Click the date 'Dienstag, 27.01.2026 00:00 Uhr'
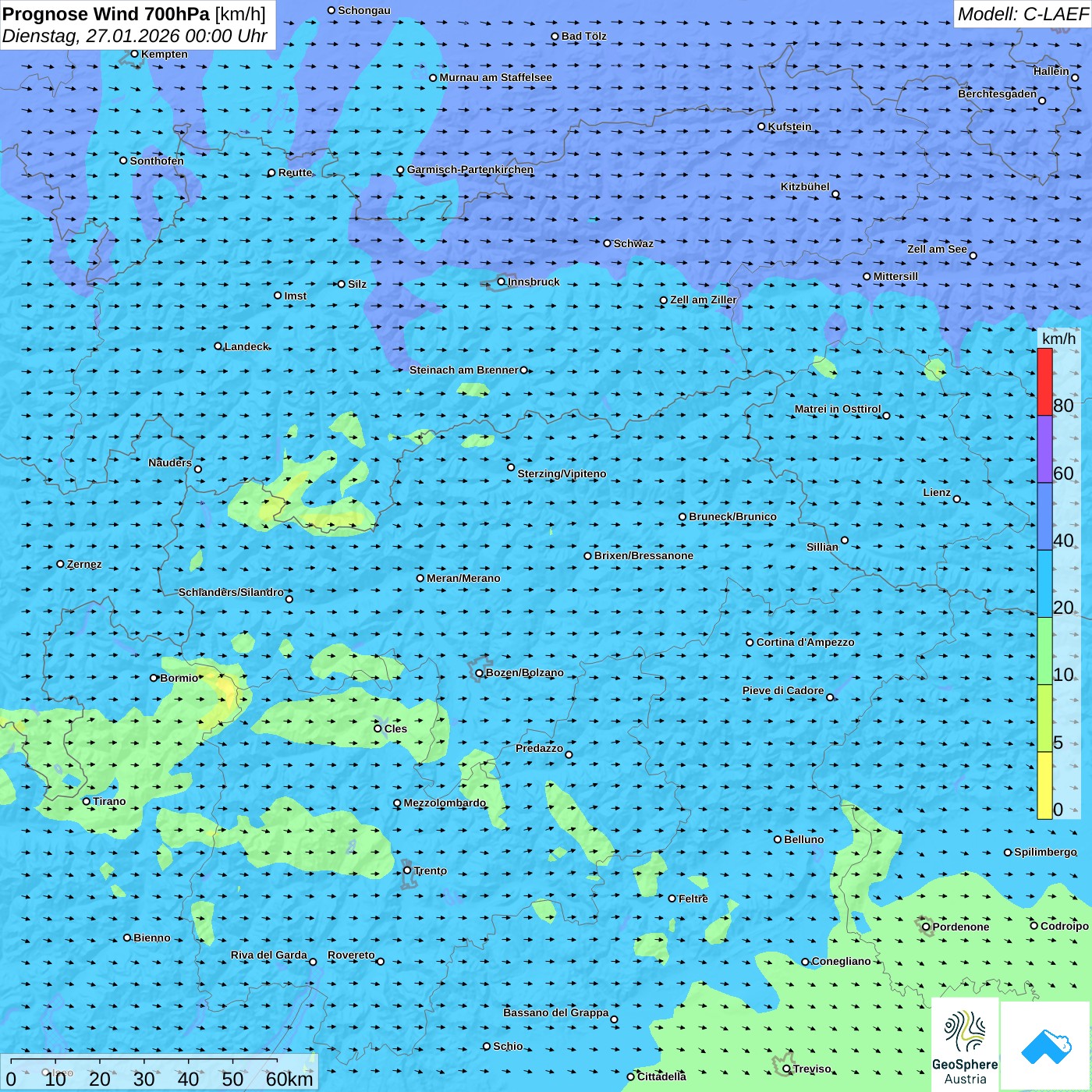1092x1092 pixels. [135, 36]
